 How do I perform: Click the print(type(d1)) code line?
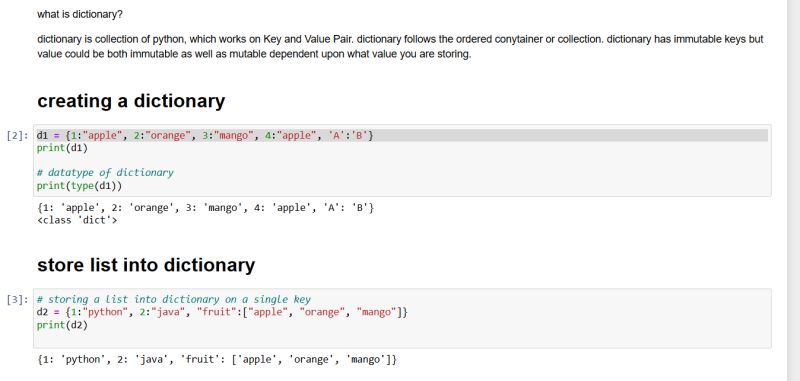[x=79, y=186]
